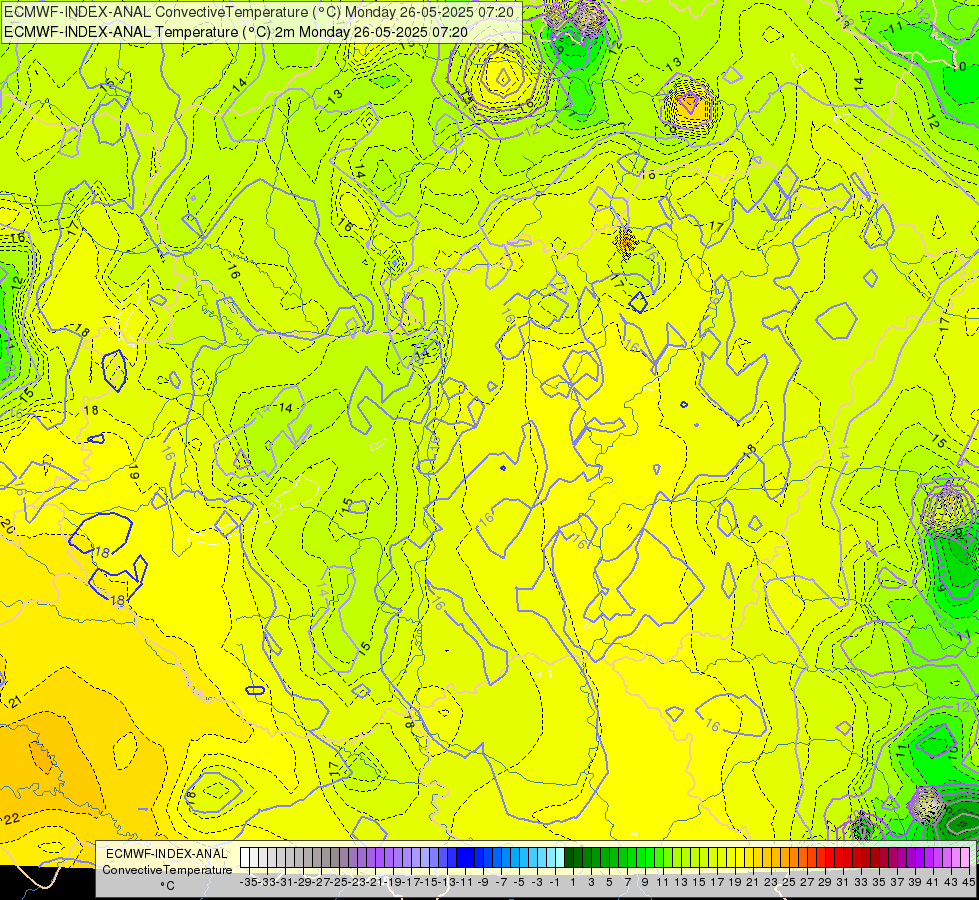Select the legend color swatch above 45
The image size is (979, 900).
tap(965, 857)
